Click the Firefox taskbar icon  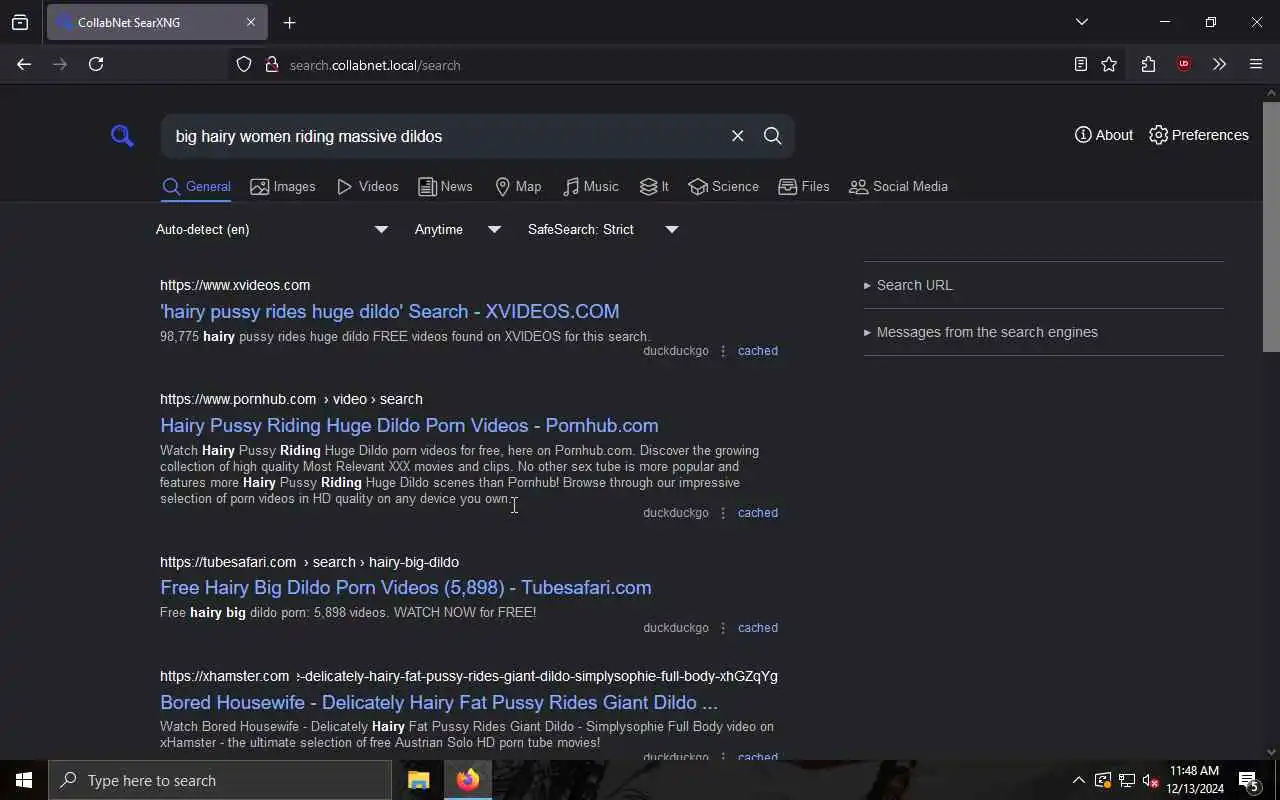(467, 780)
